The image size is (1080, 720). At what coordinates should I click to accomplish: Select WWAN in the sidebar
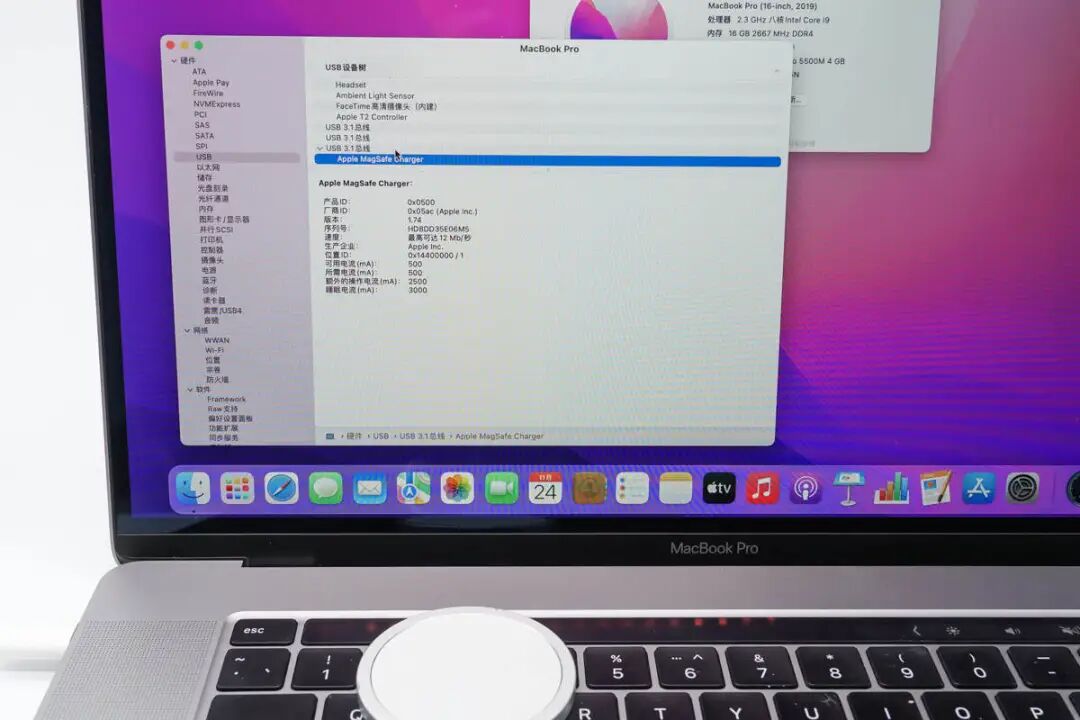[x=217, y=340]
